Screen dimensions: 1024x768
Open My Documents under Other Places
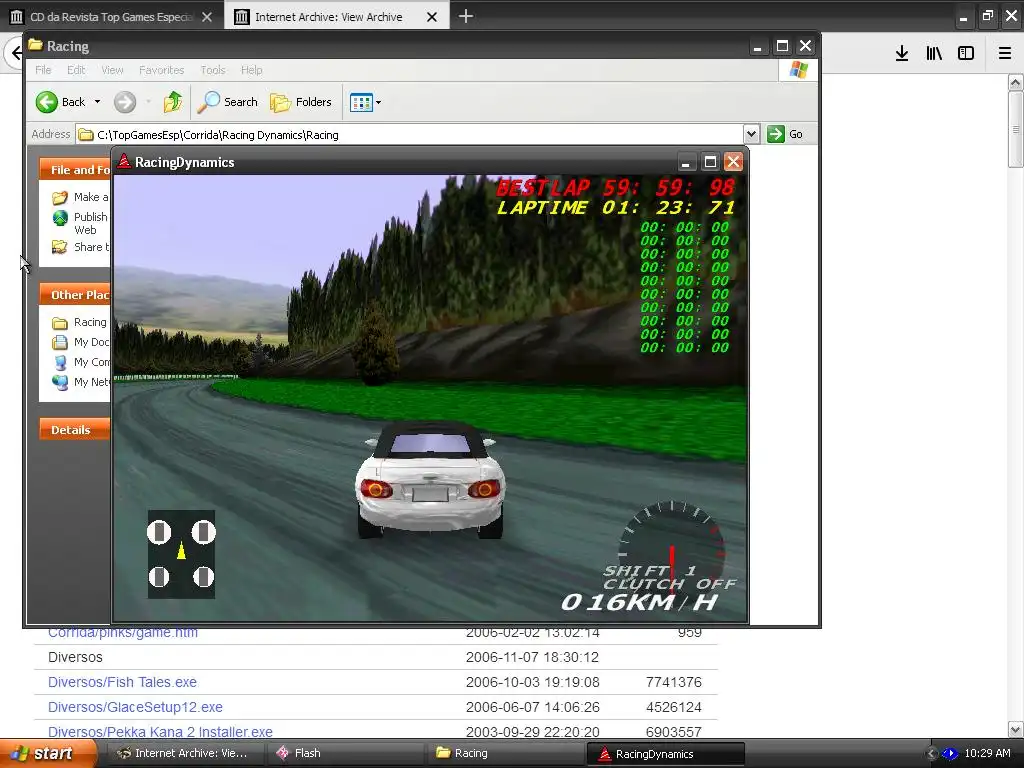tap(80, 342)
